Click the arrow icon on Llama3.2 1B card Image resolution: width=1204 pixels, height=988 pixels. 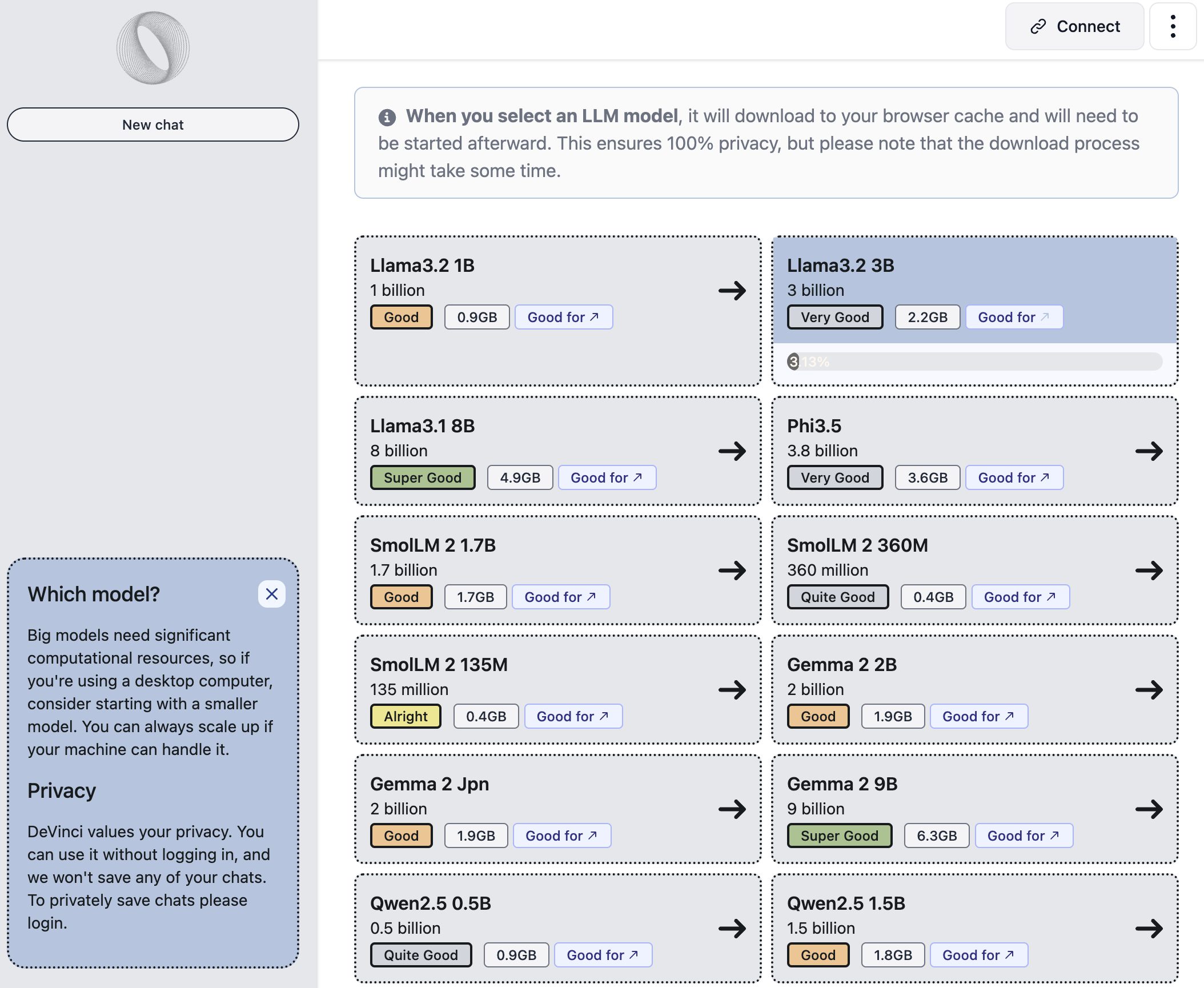[732, 291]
